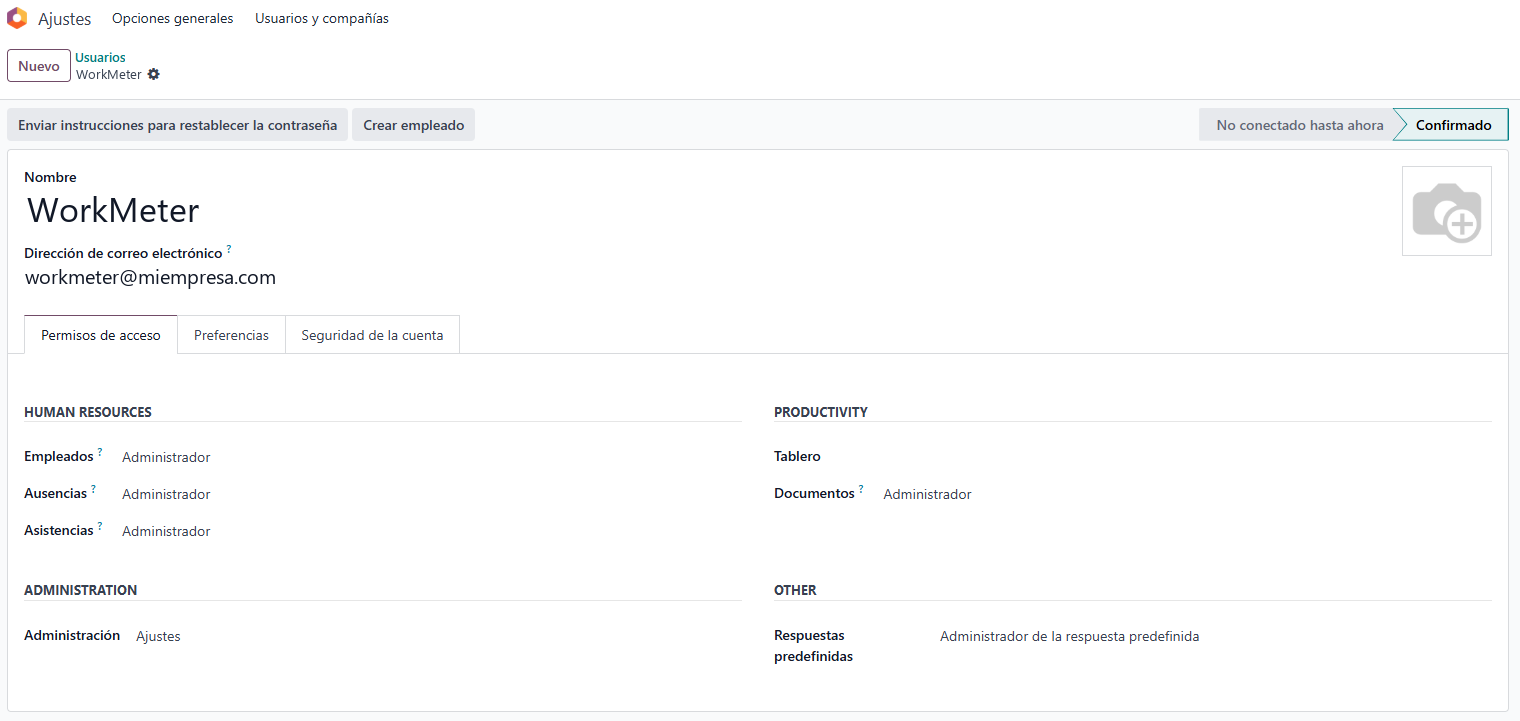Select the Permisos de acceso tab
Viewport: 1520px width, 721px height.
(x=101, y=335)
